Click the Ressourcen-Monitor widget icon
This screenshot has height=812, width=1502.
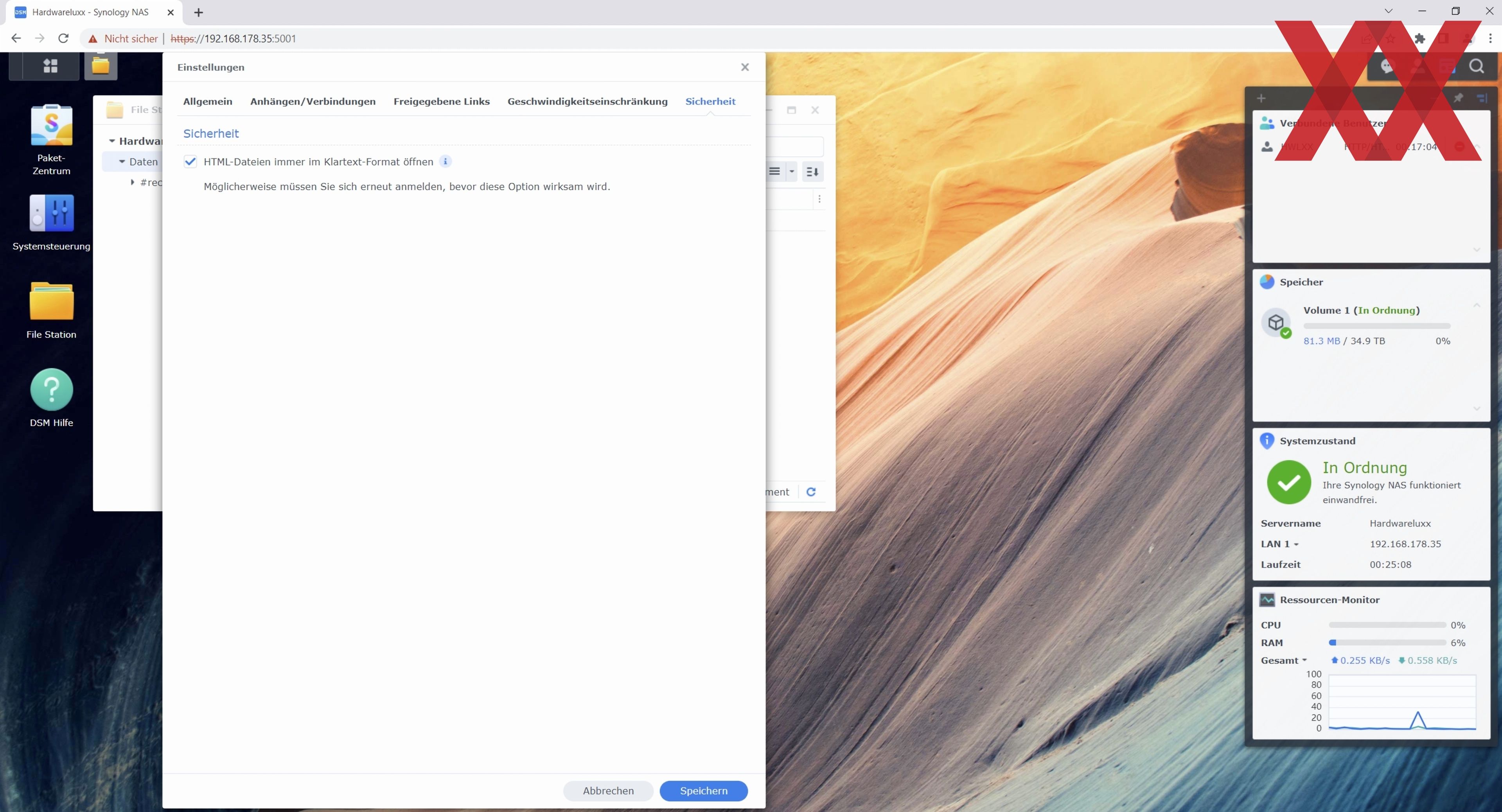pyautogui.click(x=1267, y=599)
